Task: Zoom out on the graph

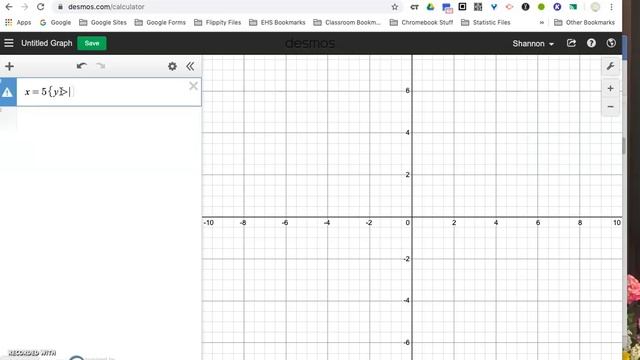Action: coord(611,107)
